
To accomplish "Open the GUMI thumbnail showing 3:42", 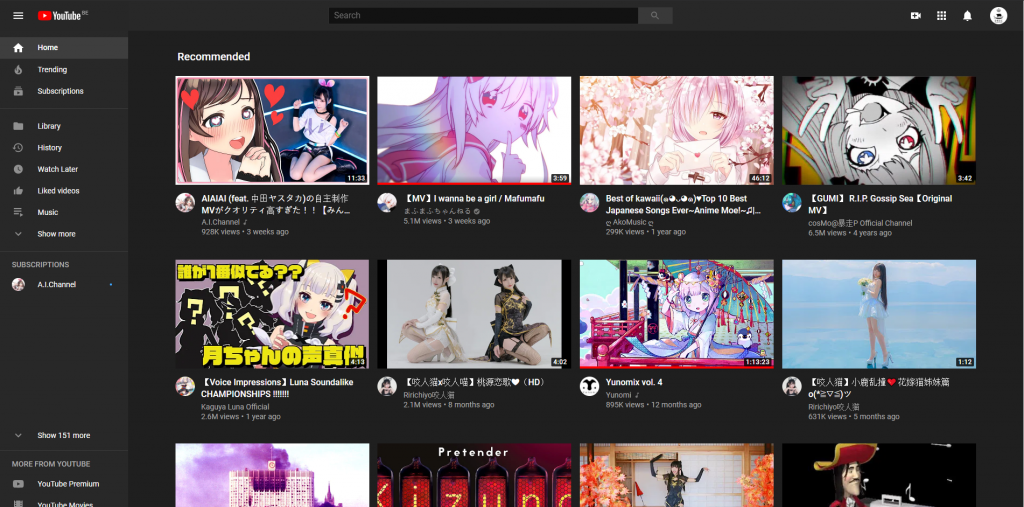I will (x=879, y=131).
